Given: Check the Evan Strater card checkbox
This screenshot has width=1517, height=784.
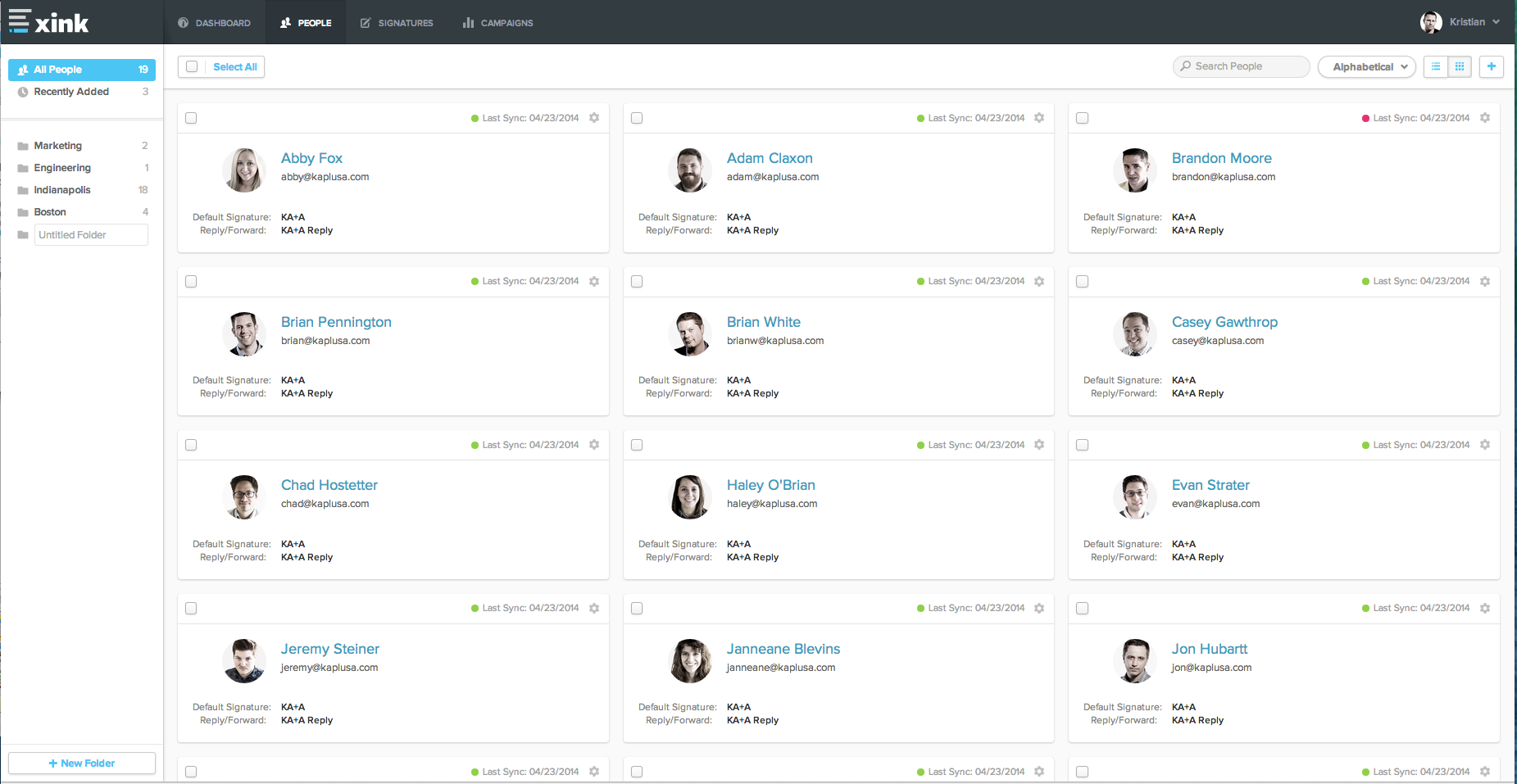Looking at the screenshot, I should pyautogui.click(x=1082, y=445).
